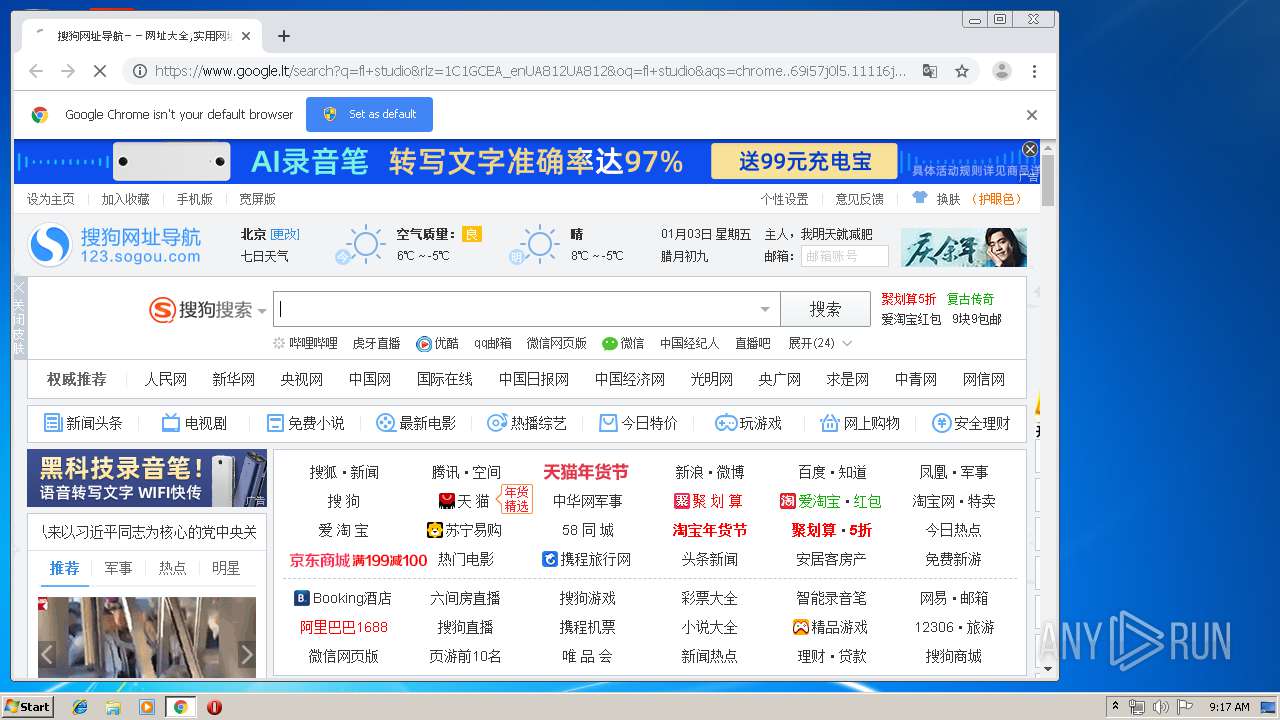Open 优酷 Youku quick link

438,343
